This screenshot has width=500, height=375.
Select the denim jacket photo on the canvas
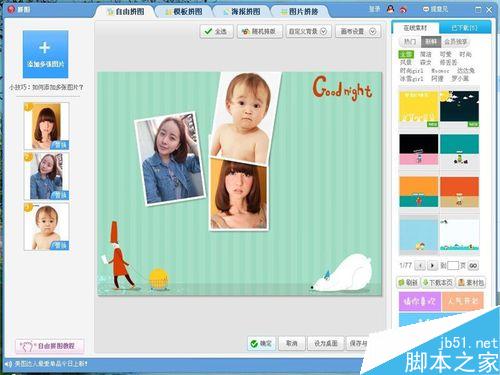(169, 158)
